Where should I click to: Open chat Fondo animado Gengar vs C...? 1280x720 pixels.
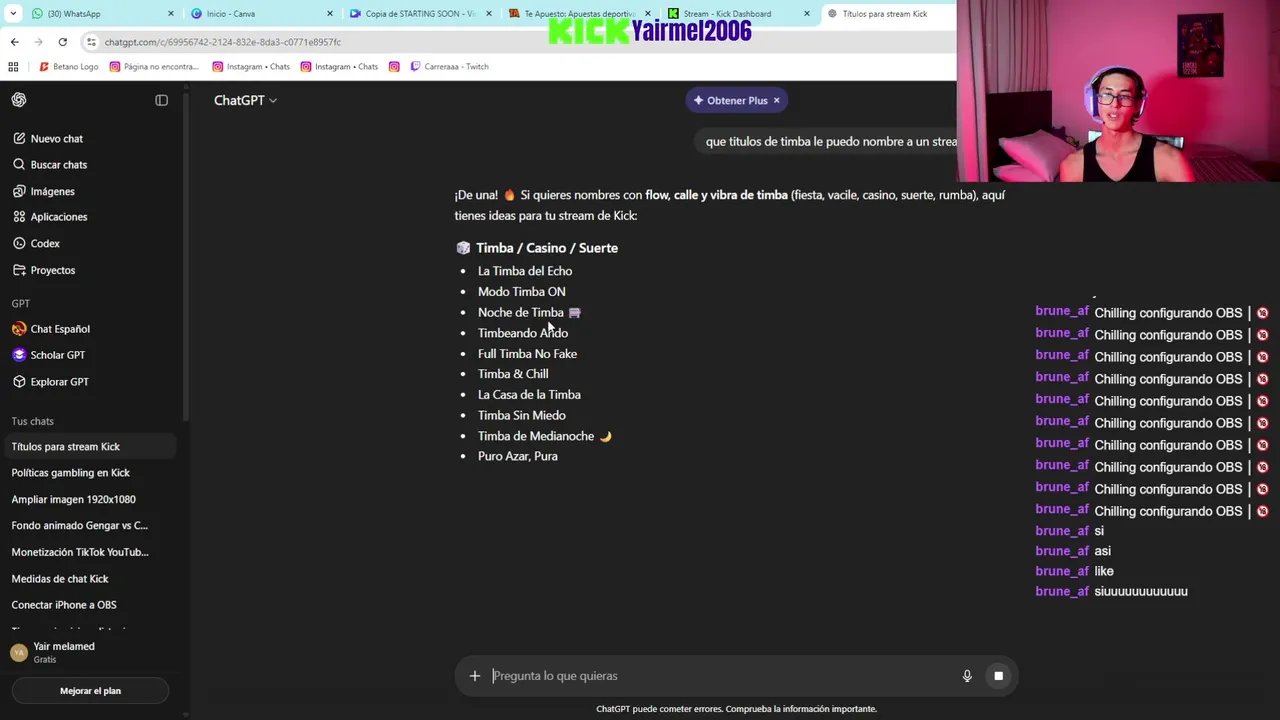tap(90, 526)
